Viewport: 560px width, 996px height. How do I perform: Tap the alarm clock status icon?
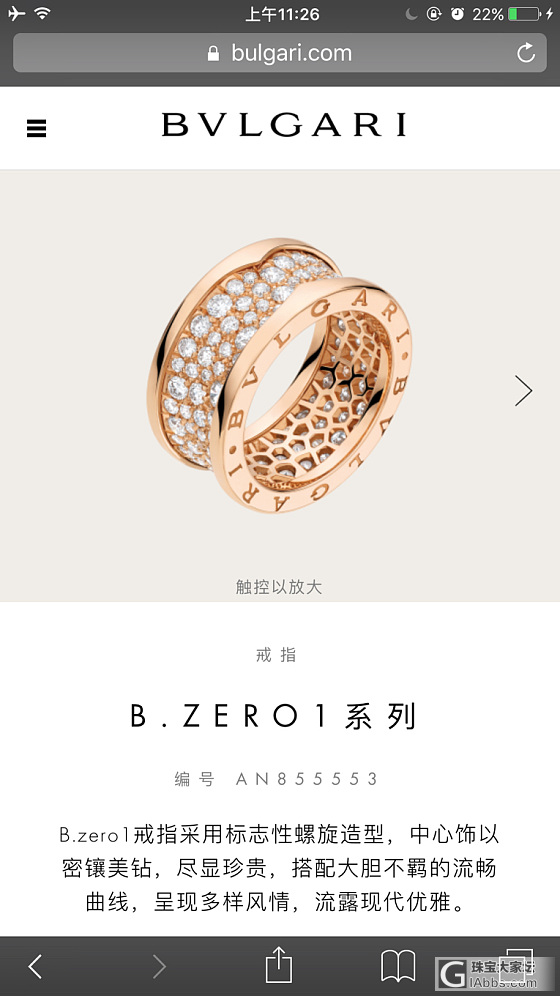457,13
